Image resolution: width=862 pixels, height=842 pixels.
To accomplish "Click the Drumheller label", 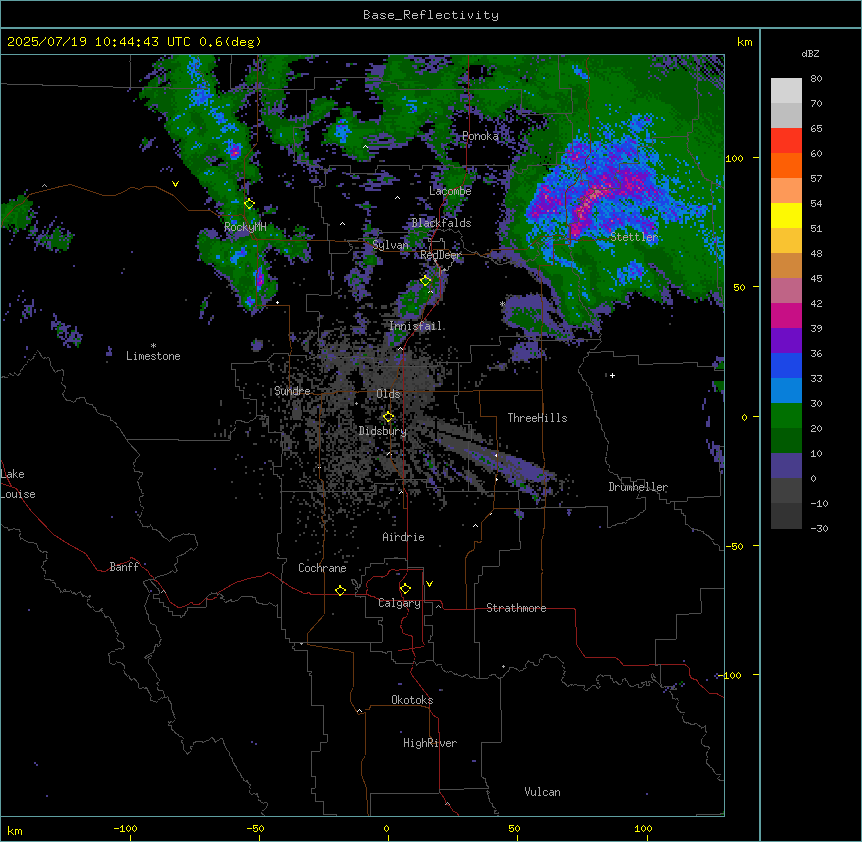I will coord(638,487).
